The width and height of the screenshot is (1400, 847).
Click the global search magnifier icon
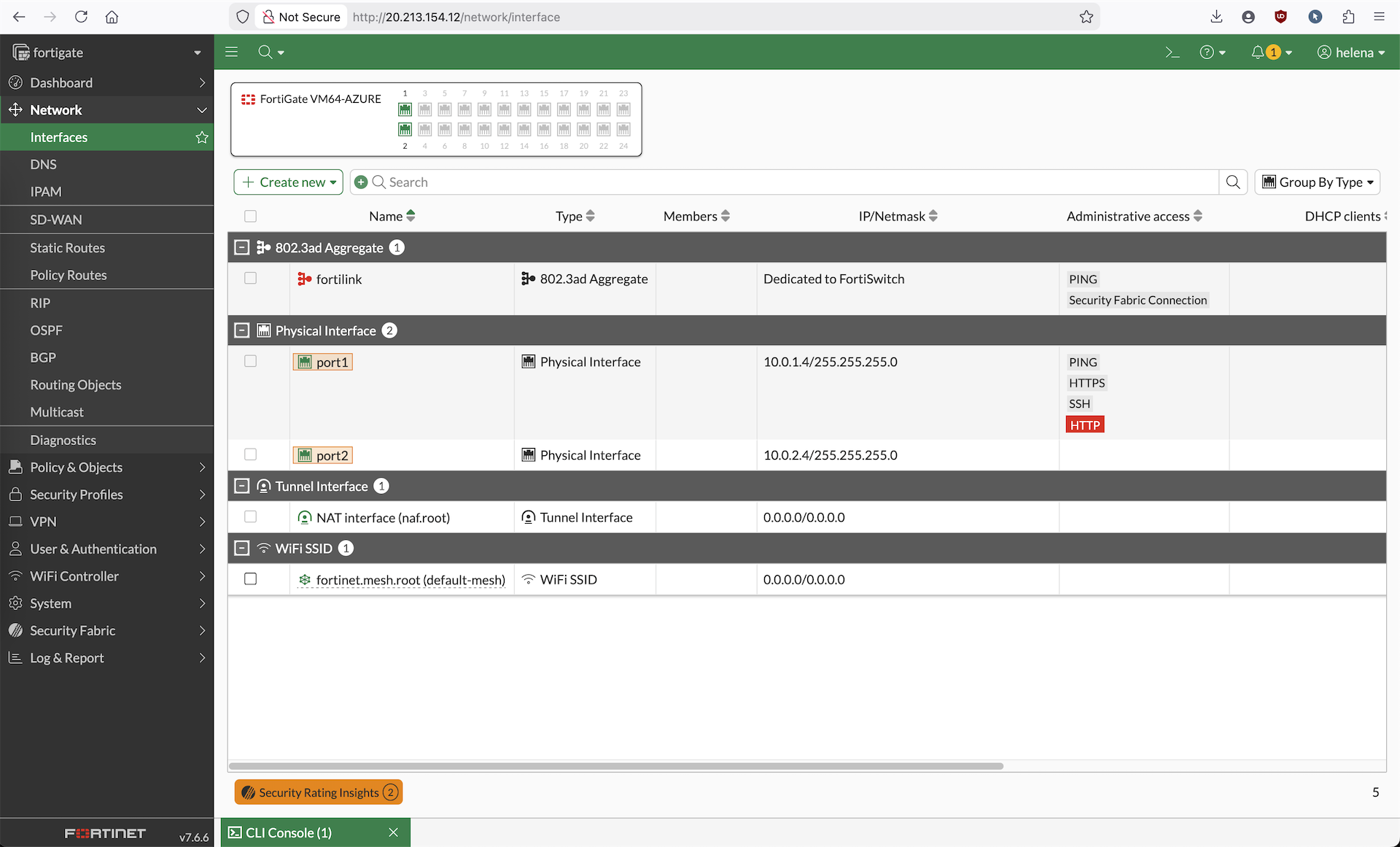pyautogui.click(x=265, y=53)
